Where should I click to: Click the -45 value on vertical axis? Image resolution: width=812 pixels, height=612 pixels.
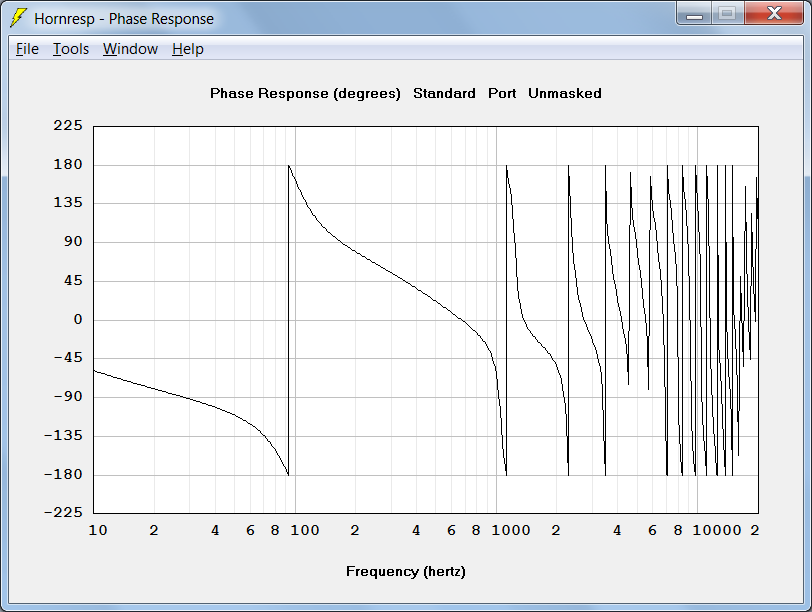tap(68, 358)
